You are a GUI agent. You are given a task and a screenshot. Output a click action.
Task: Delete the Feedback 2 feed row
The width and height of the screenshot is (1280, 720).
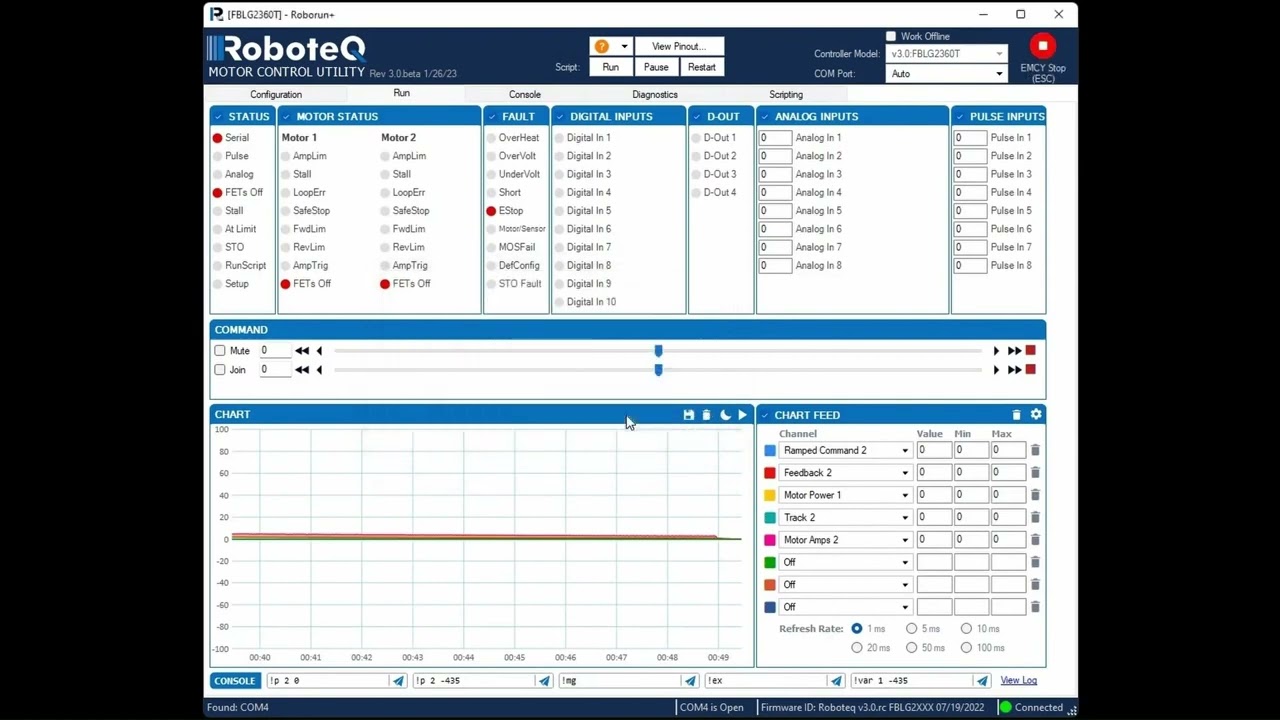tap(1035, 473)
